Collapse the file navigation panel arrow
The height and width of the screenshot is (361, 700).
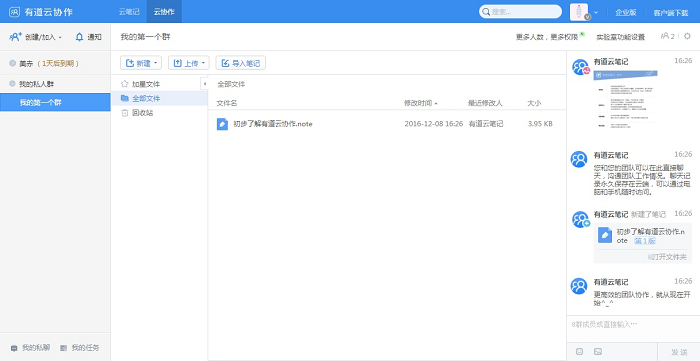tap(204, 83)
